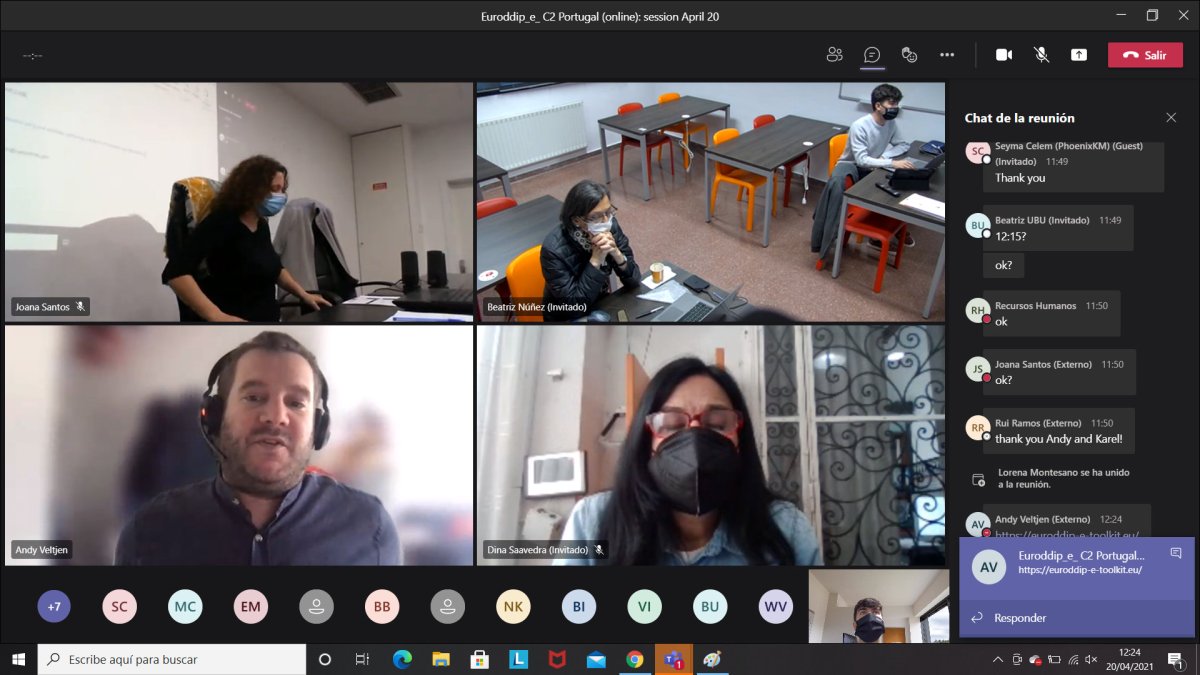This screenshot has height=675, width=1200.
Task: Open the three-dots more actions menu
Action: tap(947, 55)
